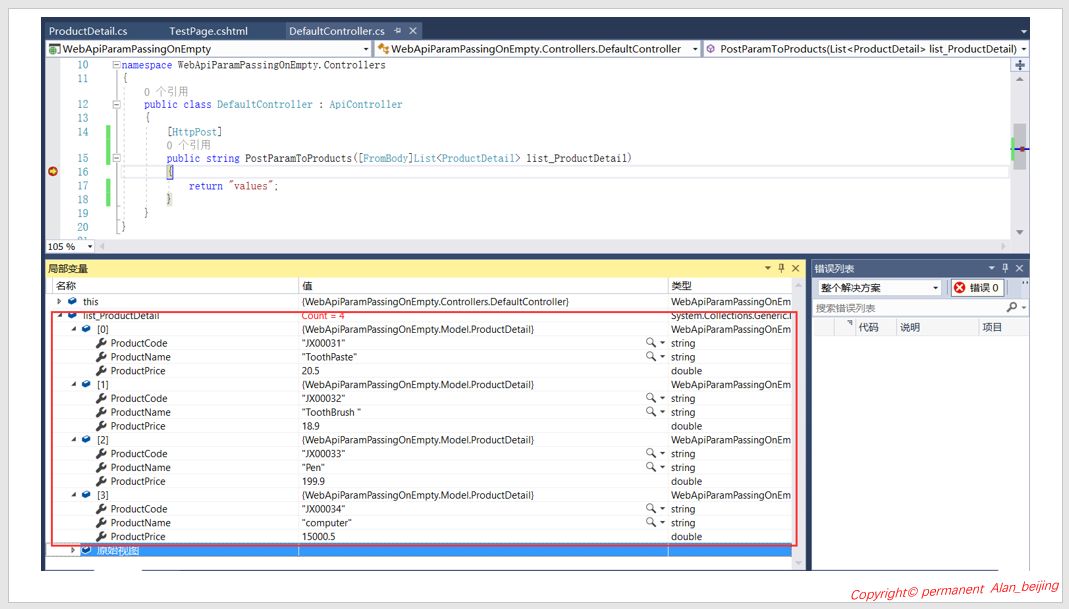Select the ProductPrice 18.9 value
This screenshot has height=609, width=1069.
[x=311, y=426]
